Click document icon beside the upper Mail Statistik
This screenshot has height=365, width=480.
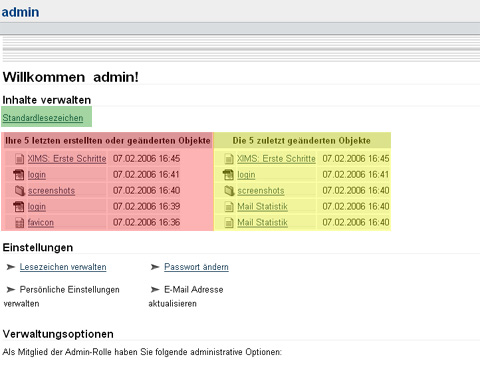tap(229, 207)
